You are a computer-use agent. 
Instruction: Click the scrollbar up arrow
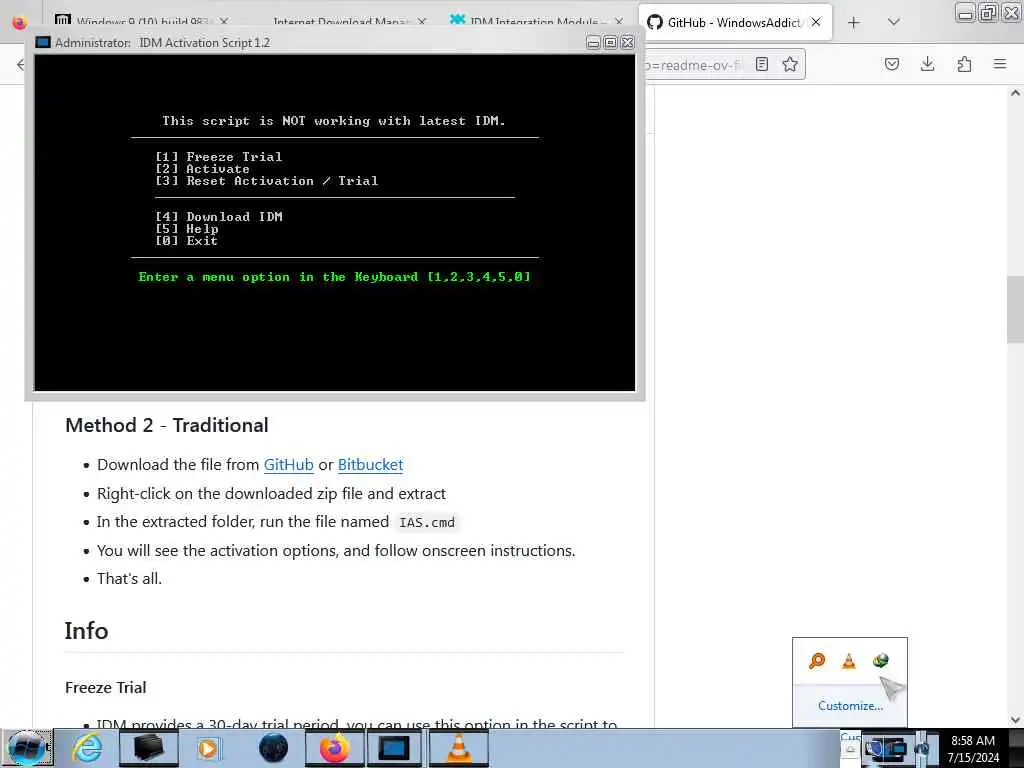click(x=1015, y=93)
